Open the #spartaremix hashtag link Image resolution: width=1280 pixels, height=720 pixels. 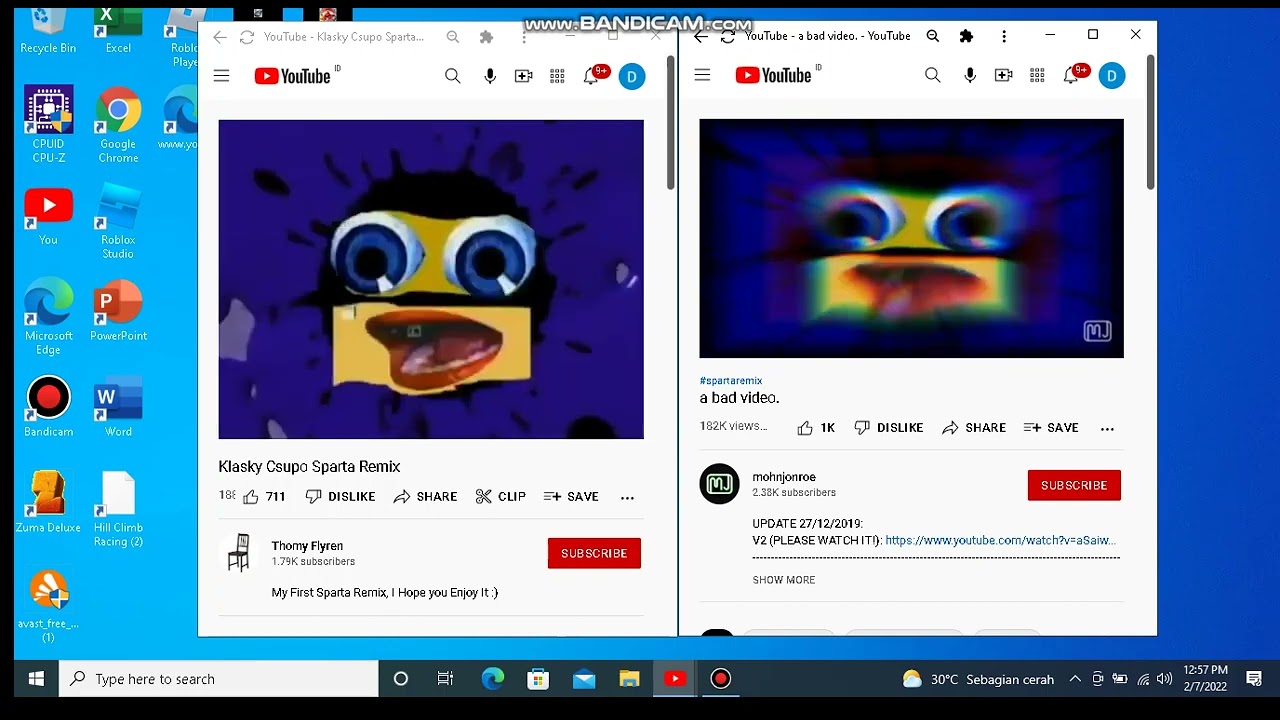(731, 381)
